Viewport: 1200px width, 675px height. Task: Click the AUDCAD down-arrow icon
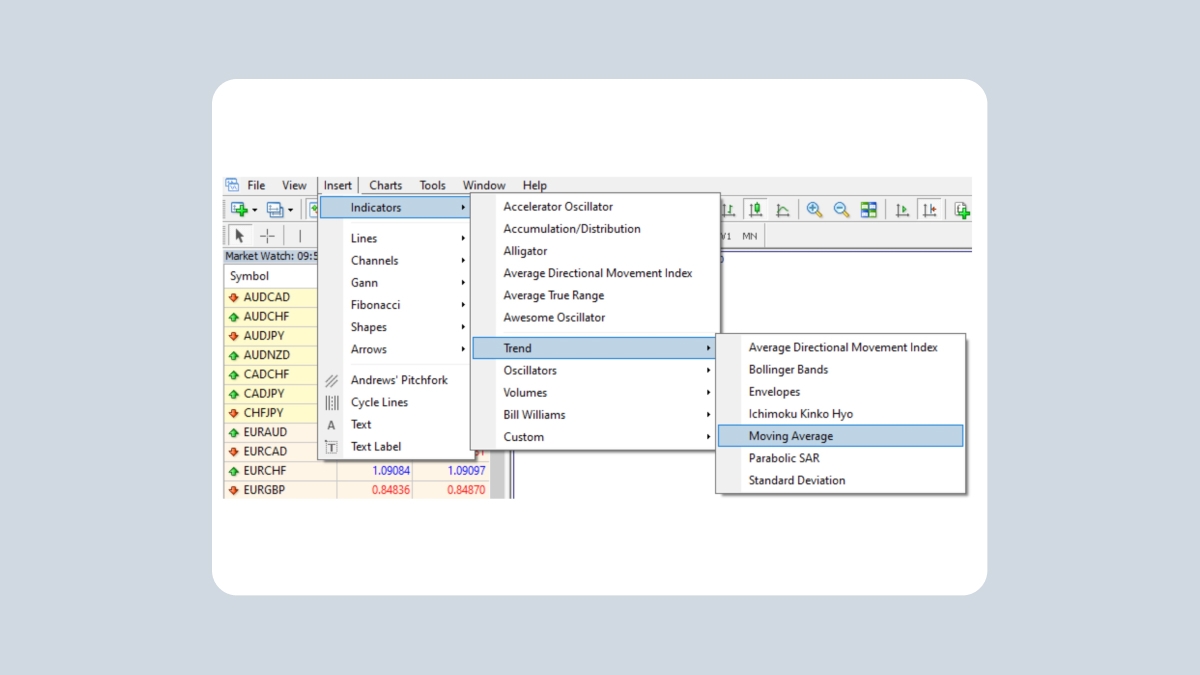click(x=234, y=297)
